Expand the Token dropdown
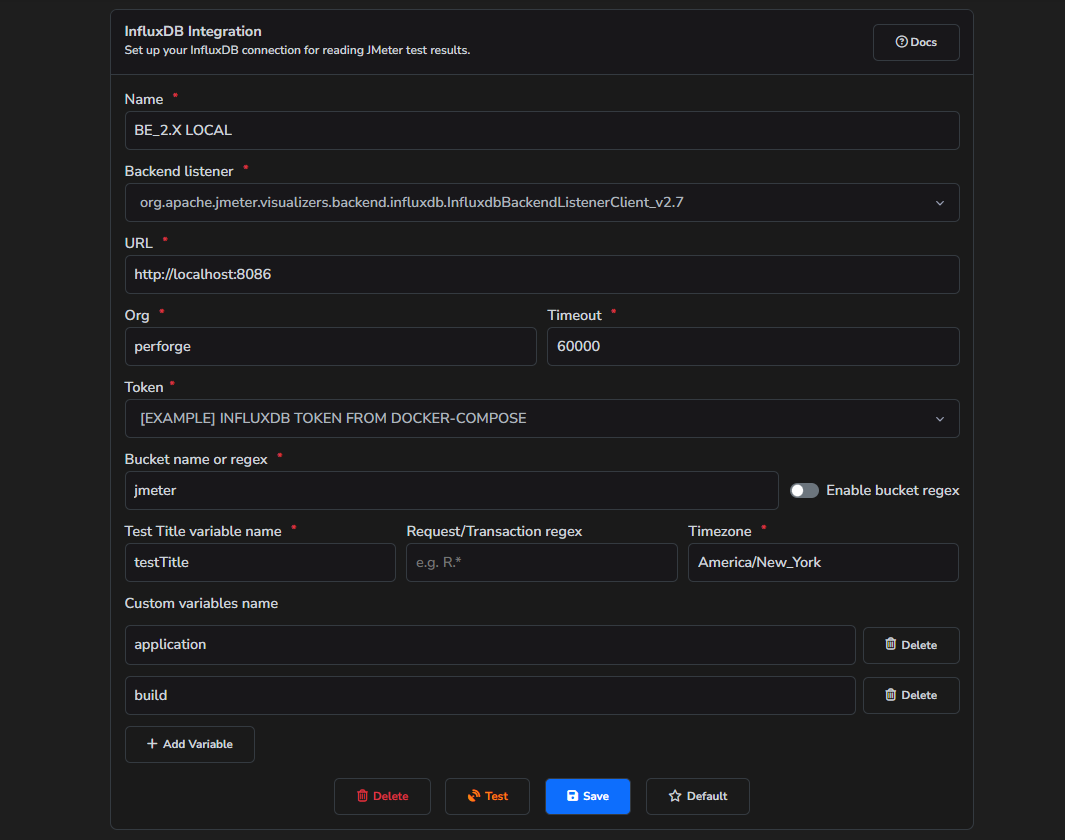Viewport: 1065px width, 840px height. (x=940, y=418)
